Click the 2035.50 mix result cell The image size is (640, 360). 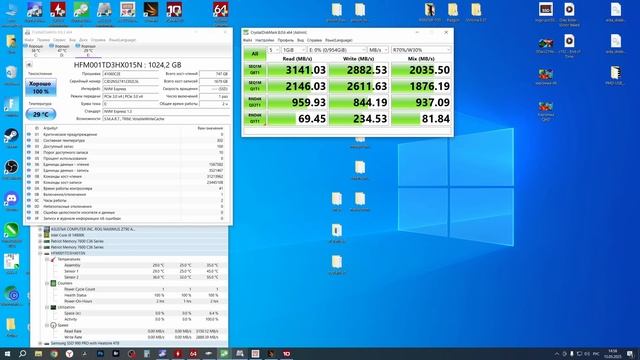pos(421,70)
